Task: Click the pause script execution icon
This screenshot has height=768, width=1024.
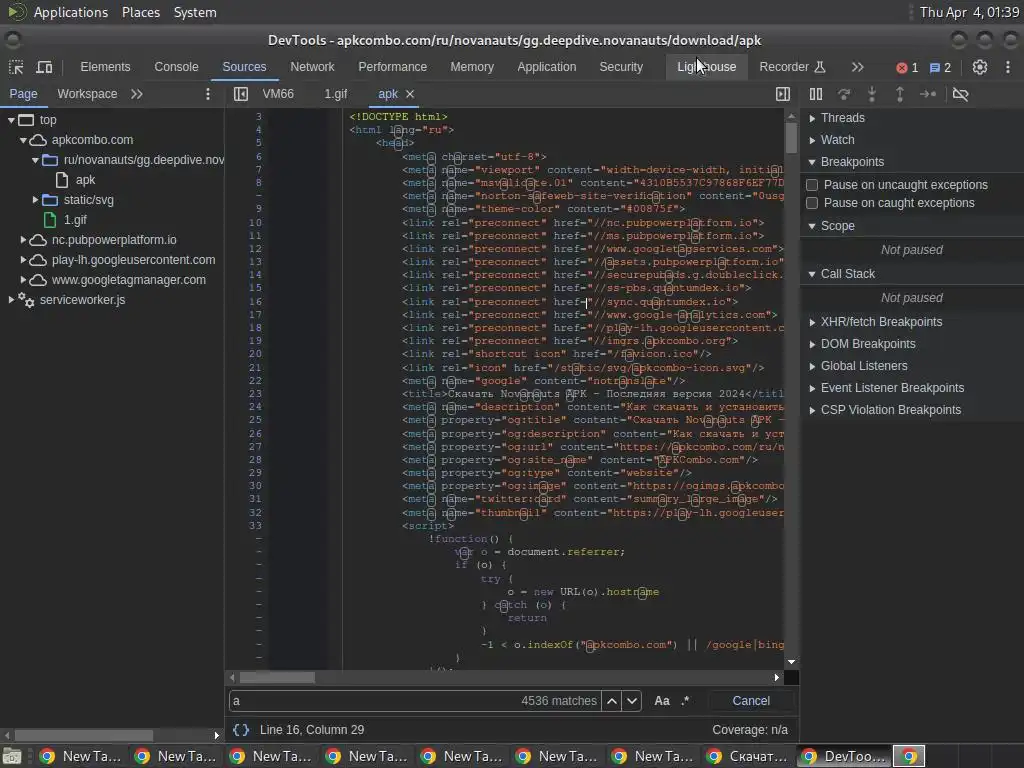Action: coord(816,94)
